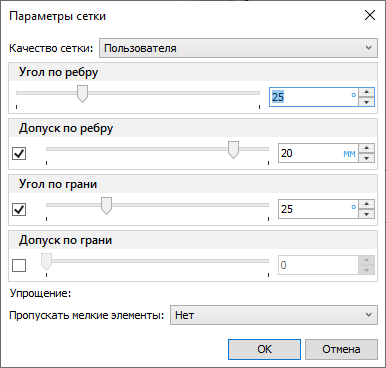Click the Угол по грани section header
The image size is (386, 368).
pos(193,184)
